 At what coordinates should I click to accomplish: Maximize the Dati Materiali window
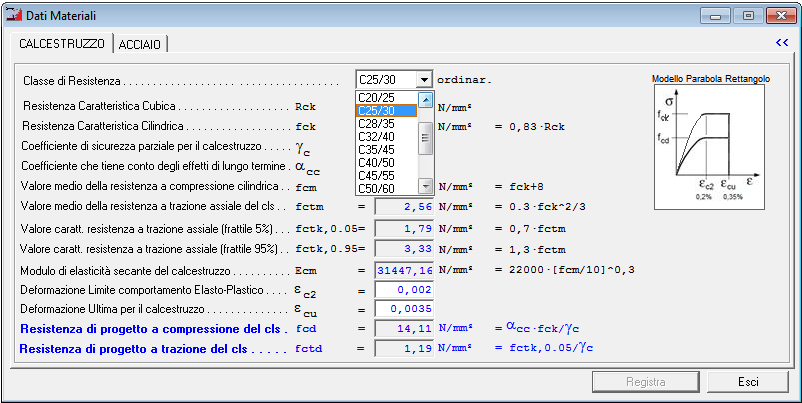pos(748,16)
